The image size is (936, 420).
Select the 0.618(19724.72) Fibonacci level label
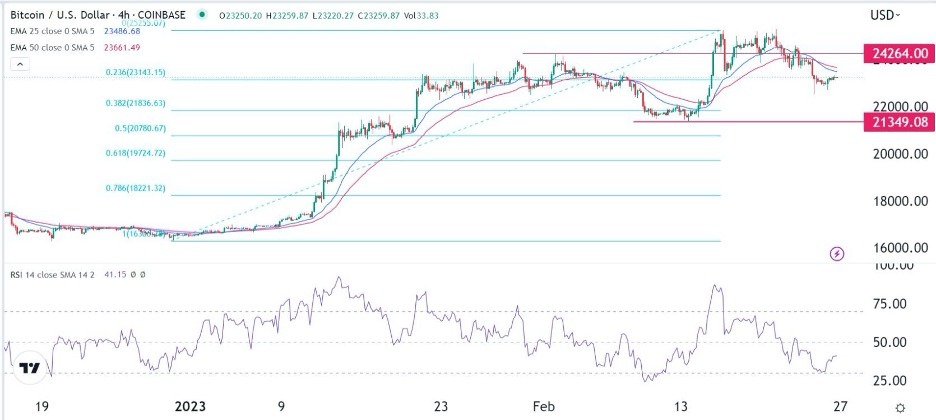coord(135,153)
